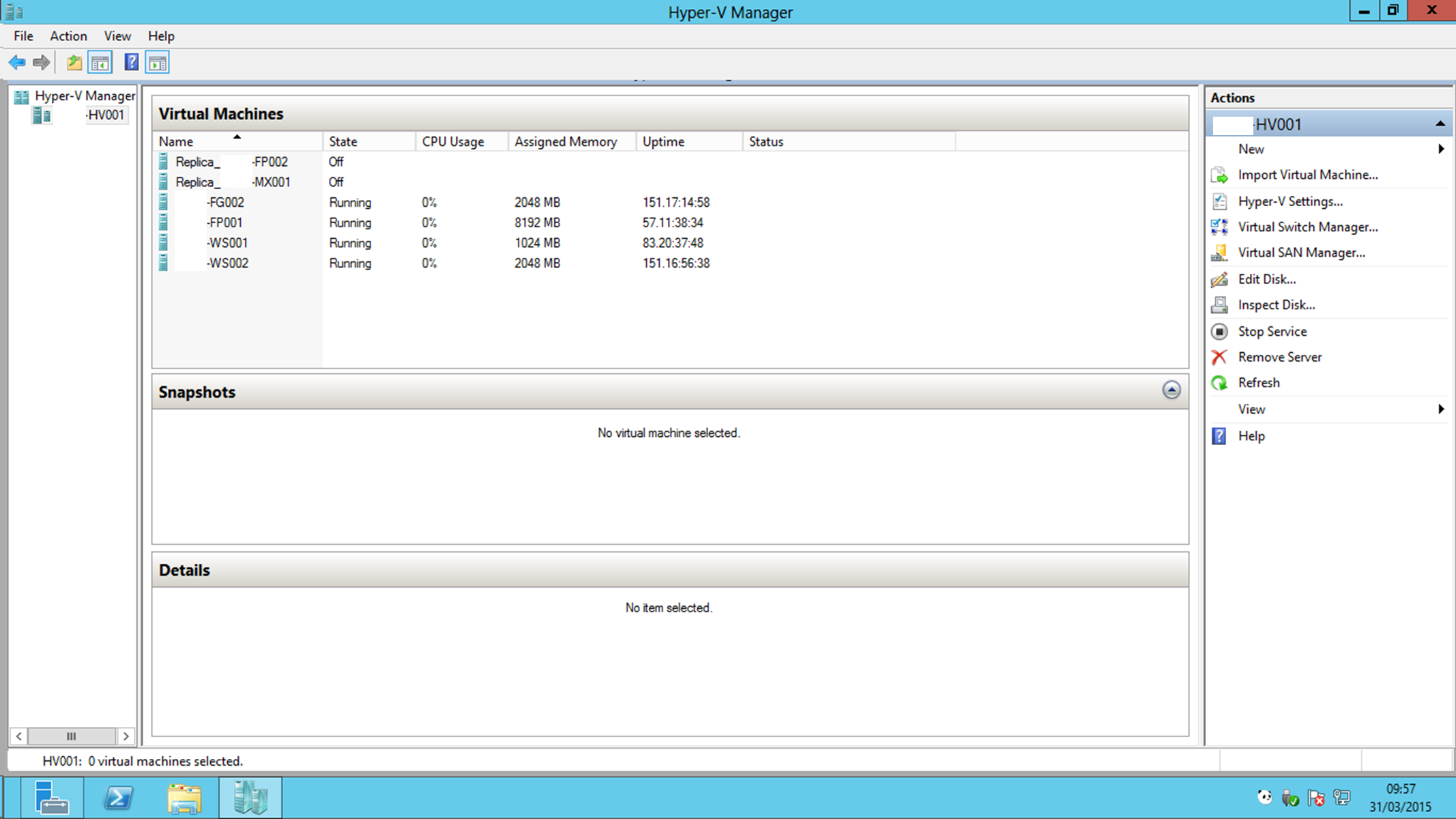
Task: Click the Hyper-V Settings icon
Action: 1219,201
